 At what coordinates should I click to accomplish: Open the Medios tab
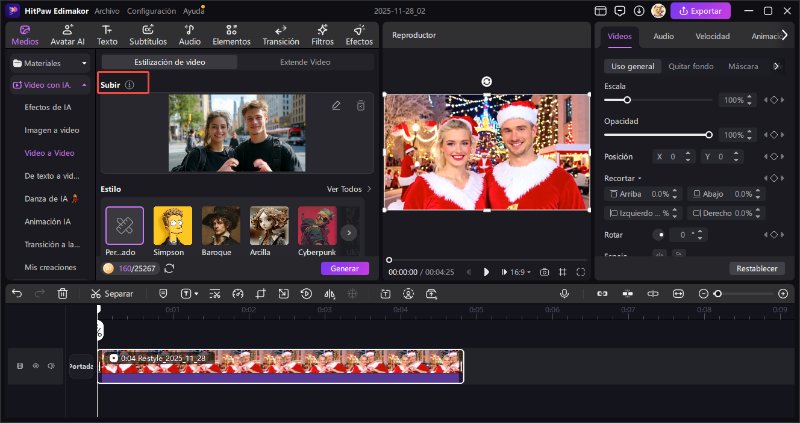pos(25,35)
